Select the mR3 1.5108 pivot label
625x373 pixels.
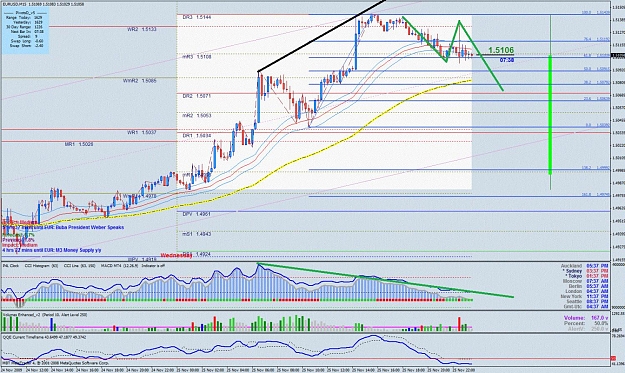(197, 57)
